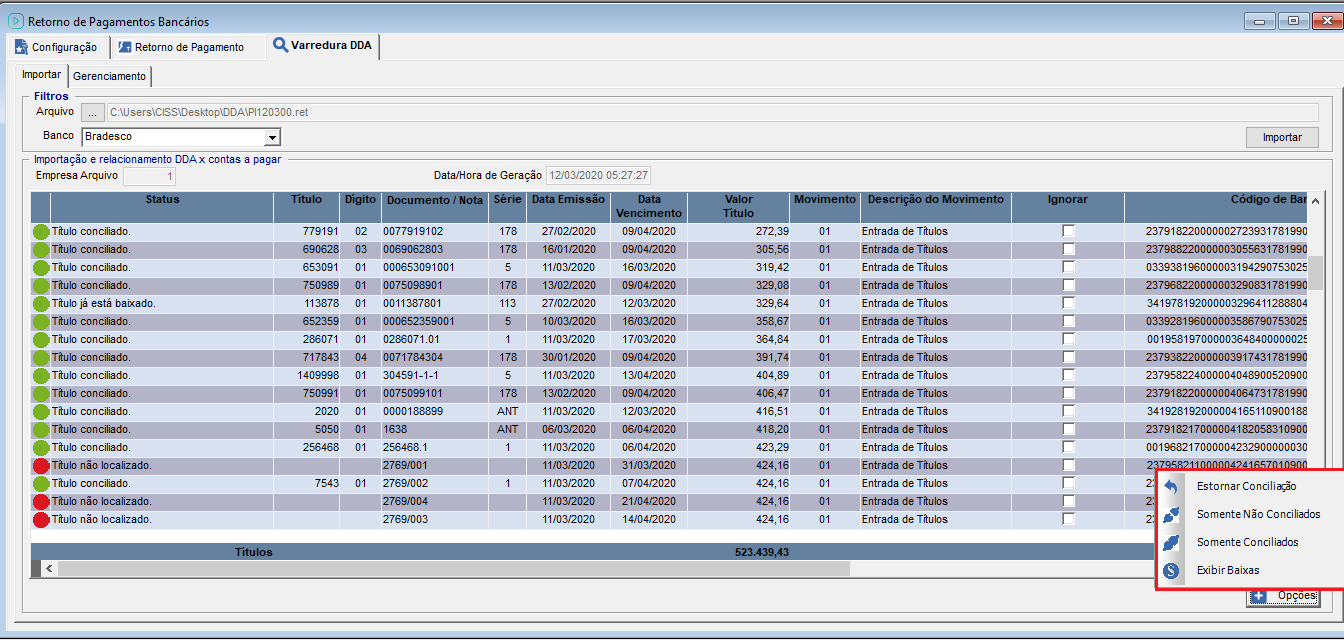Open the Banco dropdown showing Bradesco
This screenshot has height=641, width=1344.
[271, 137]
